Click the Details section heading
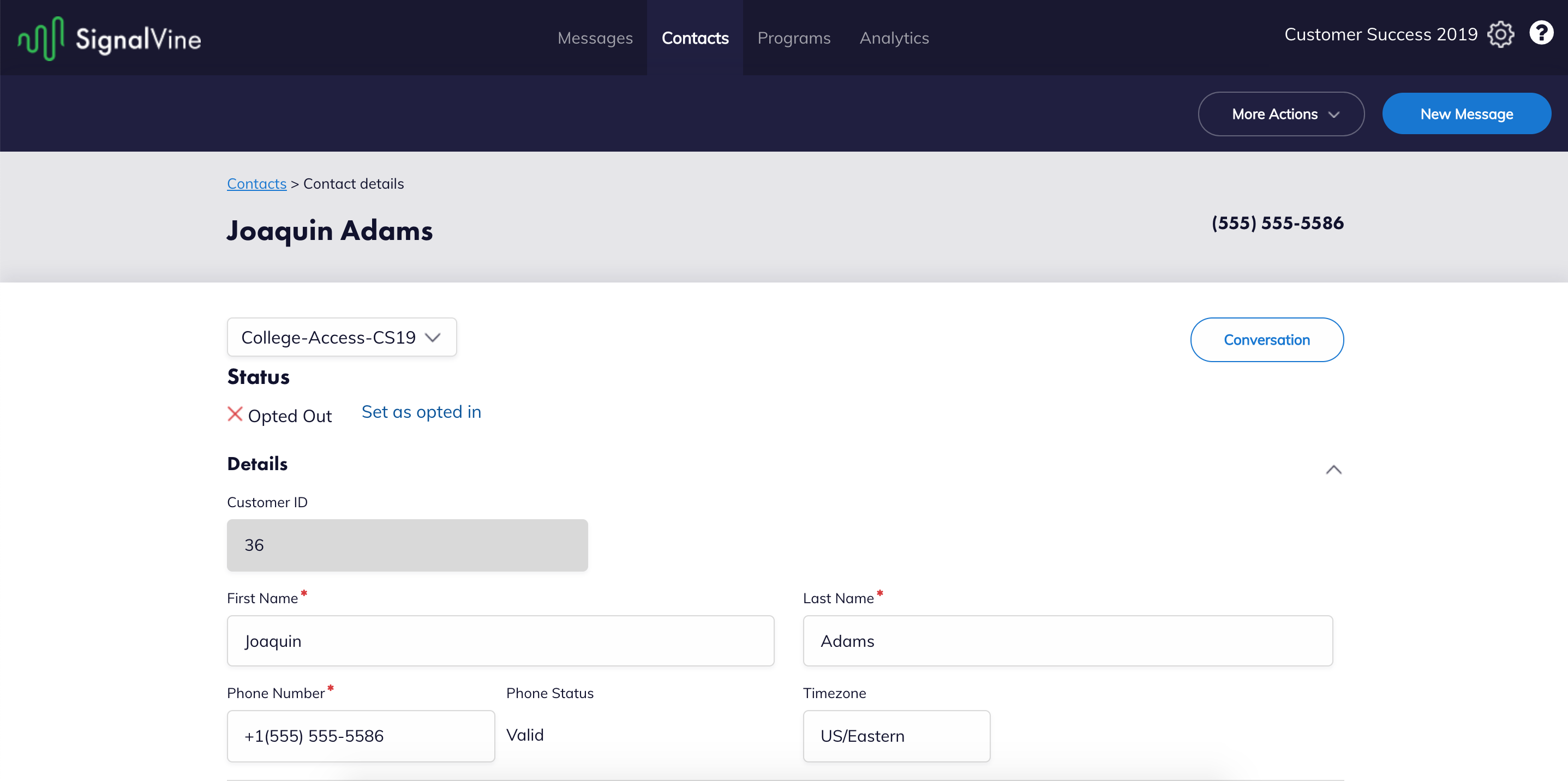This screenshot has width=1568, height=781. coord(257,464)
